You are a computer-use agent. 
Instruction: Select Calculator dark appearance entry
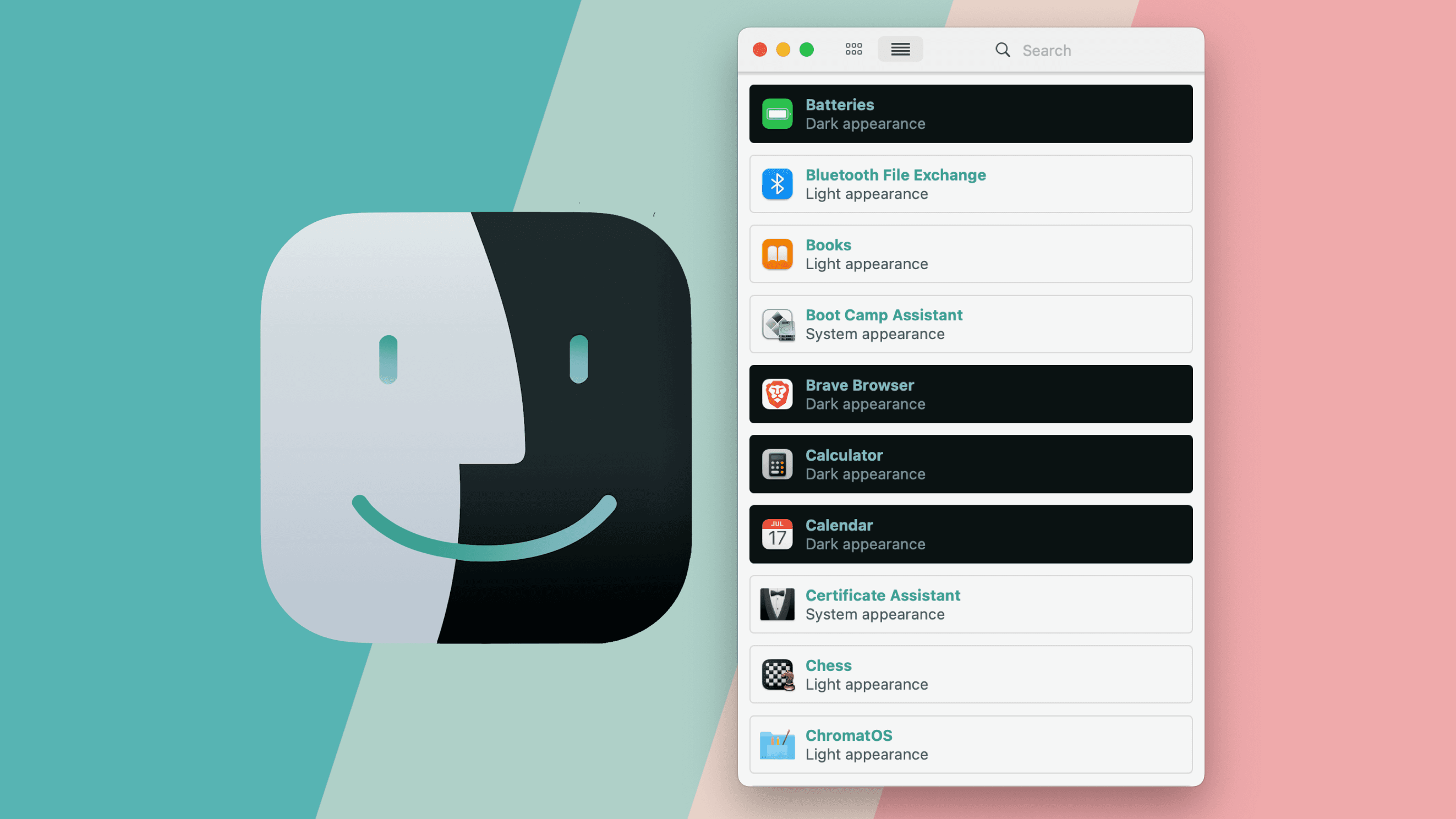tap(971, 463)
